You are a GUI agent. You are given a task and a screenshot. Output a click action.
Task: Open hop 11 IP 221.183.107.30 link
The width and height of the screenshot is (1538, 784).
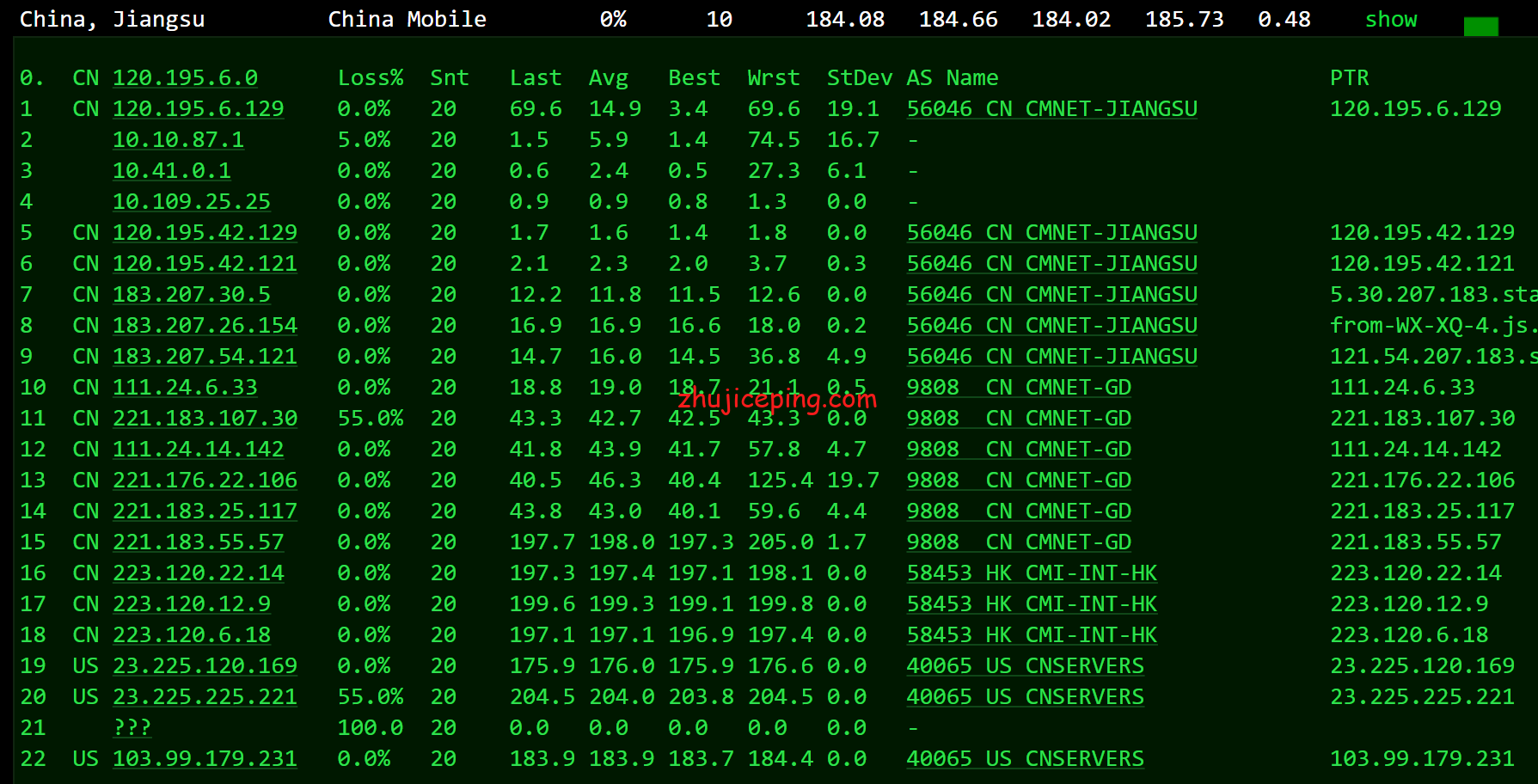pyautogui.click(x=205, y=418)
